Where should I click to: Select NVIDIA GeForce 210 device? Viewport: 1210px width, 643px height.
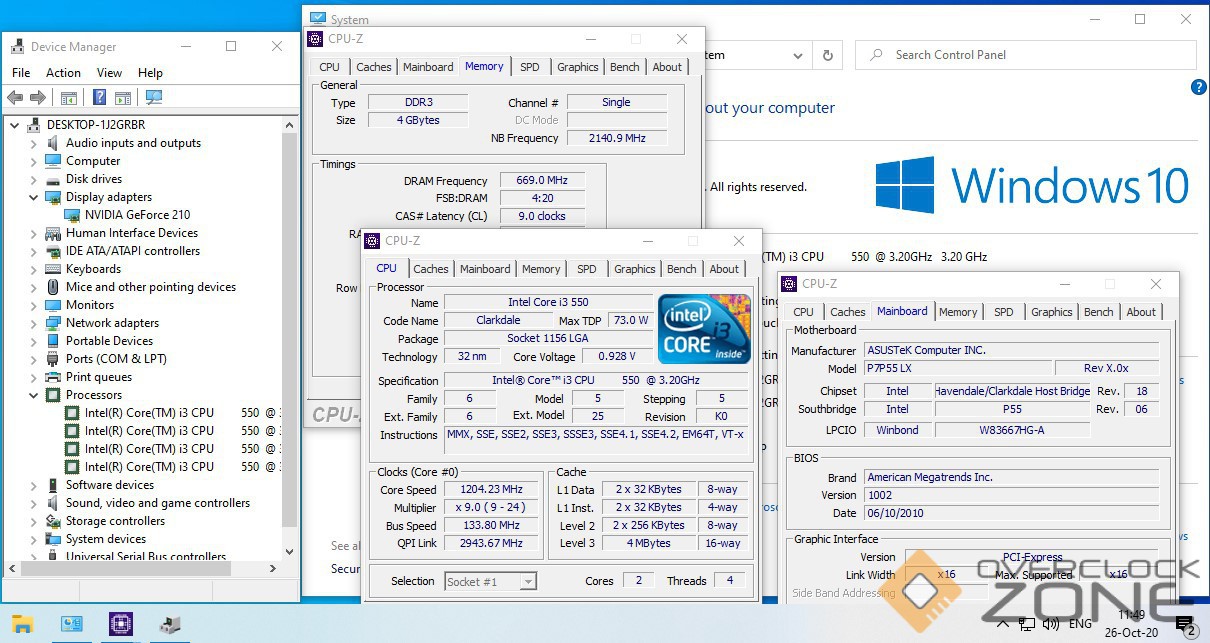pos(137,215)
